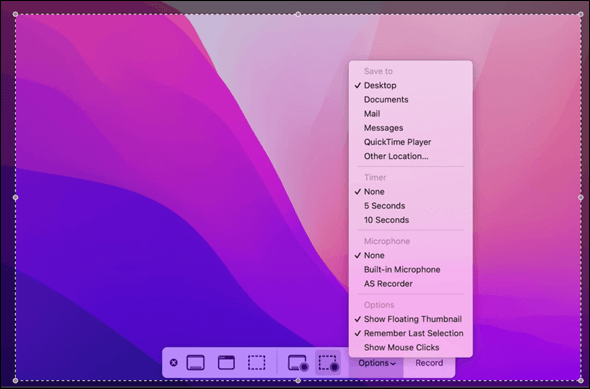Select Record Selected Portion icon

tap(328, 363)
